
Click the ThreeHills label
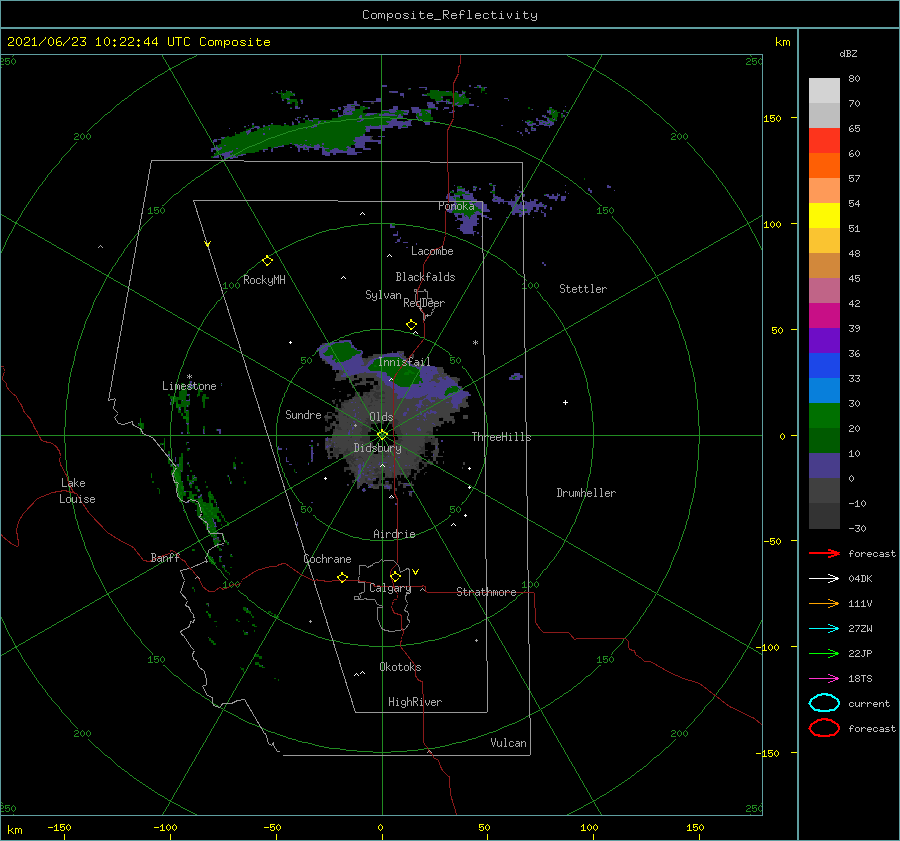502,437
